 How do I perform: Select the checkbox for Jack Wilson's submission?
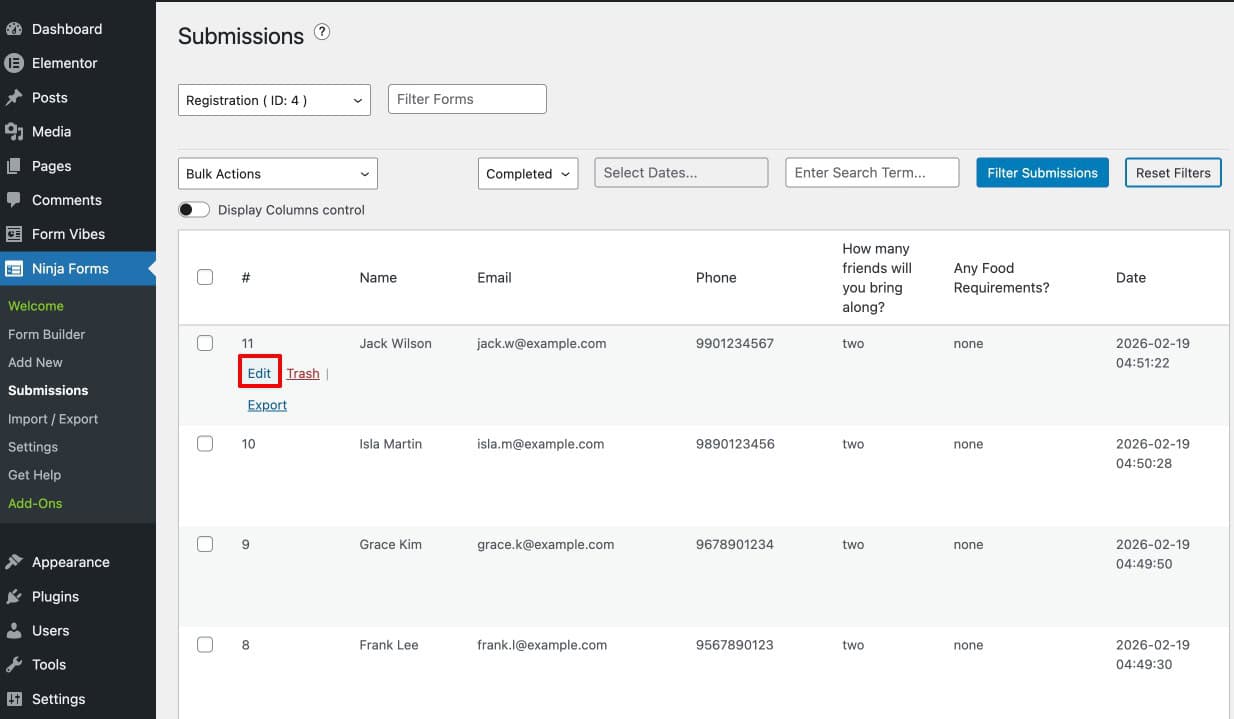click(205, 343)
